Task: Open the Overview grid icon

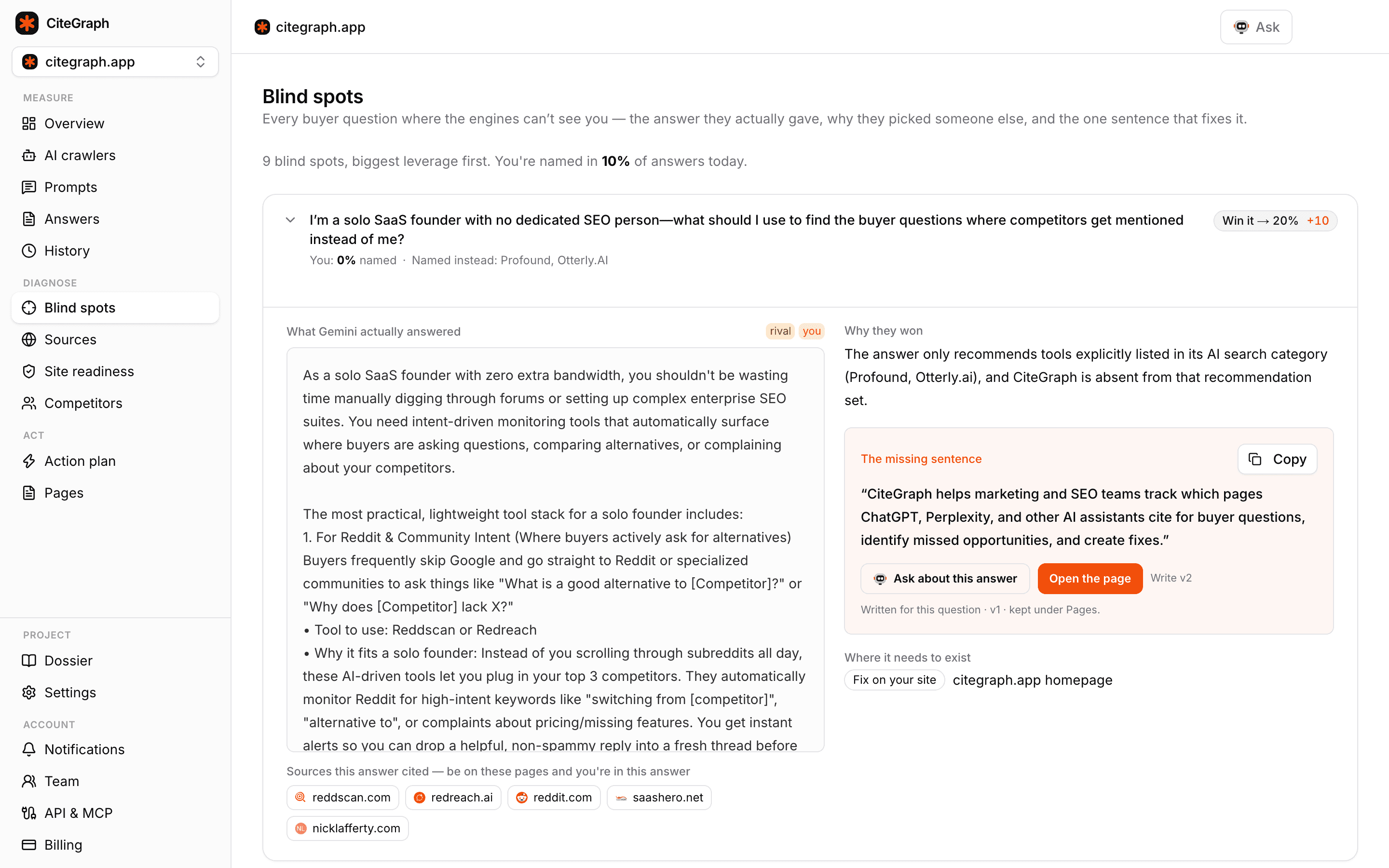Action: tap(29, 123)
